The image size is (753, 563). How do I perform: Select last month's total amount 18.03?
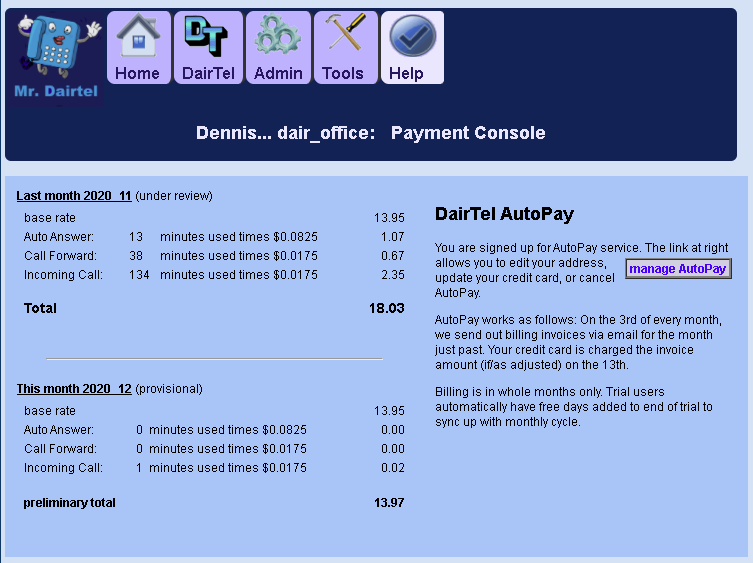coord(386,309)
